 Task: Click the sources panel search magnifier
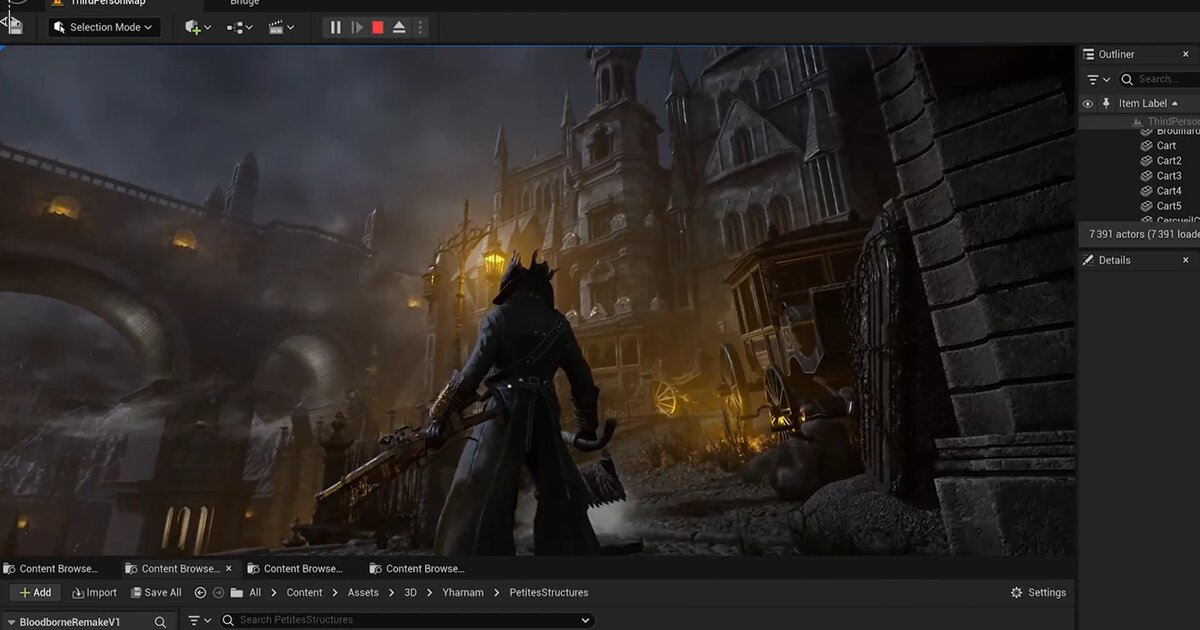160,622
